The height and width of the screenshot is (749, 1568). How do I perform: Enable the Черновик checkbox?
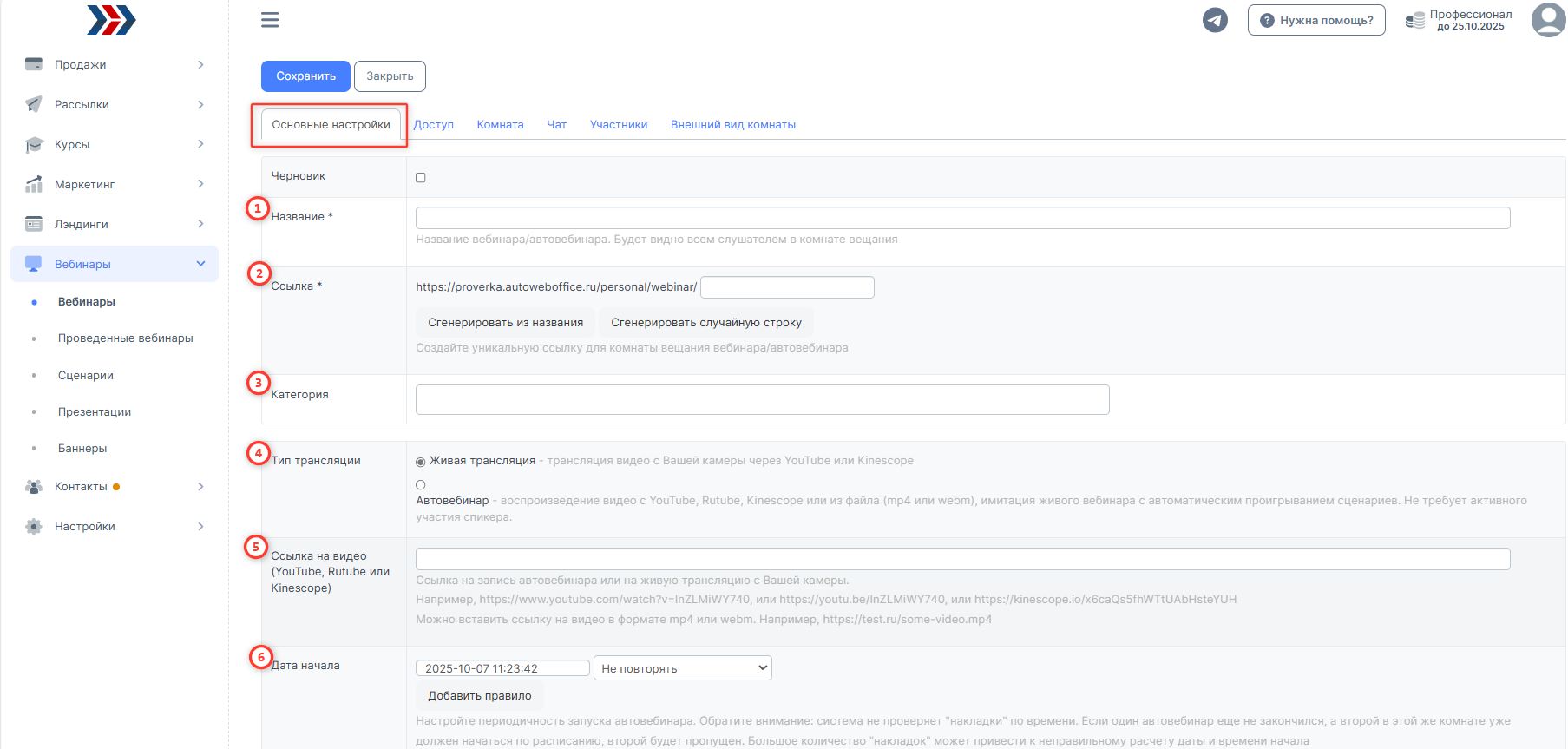click(421, 177)
